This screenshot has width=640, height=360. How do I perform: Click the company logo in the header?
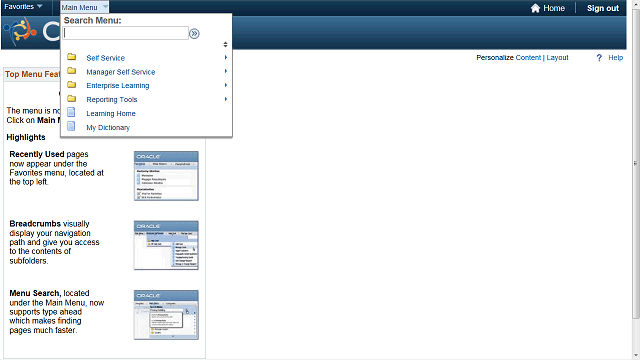coord(20,32)
